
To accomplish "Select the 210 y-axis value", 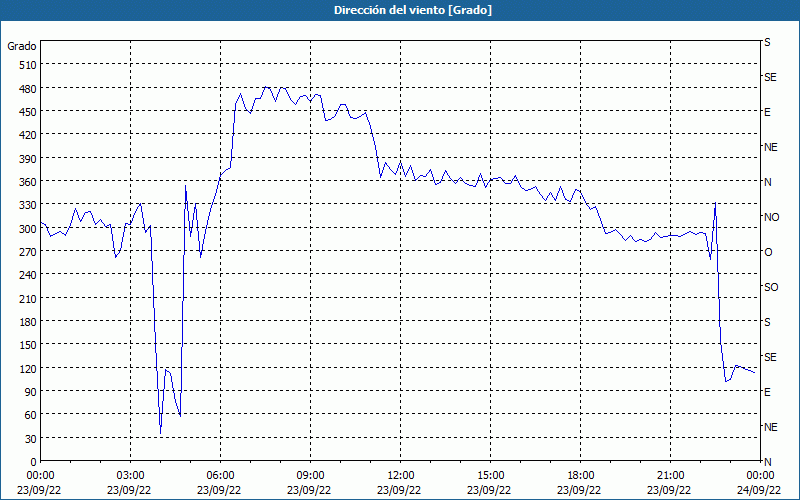I will (x=28, y=299).
